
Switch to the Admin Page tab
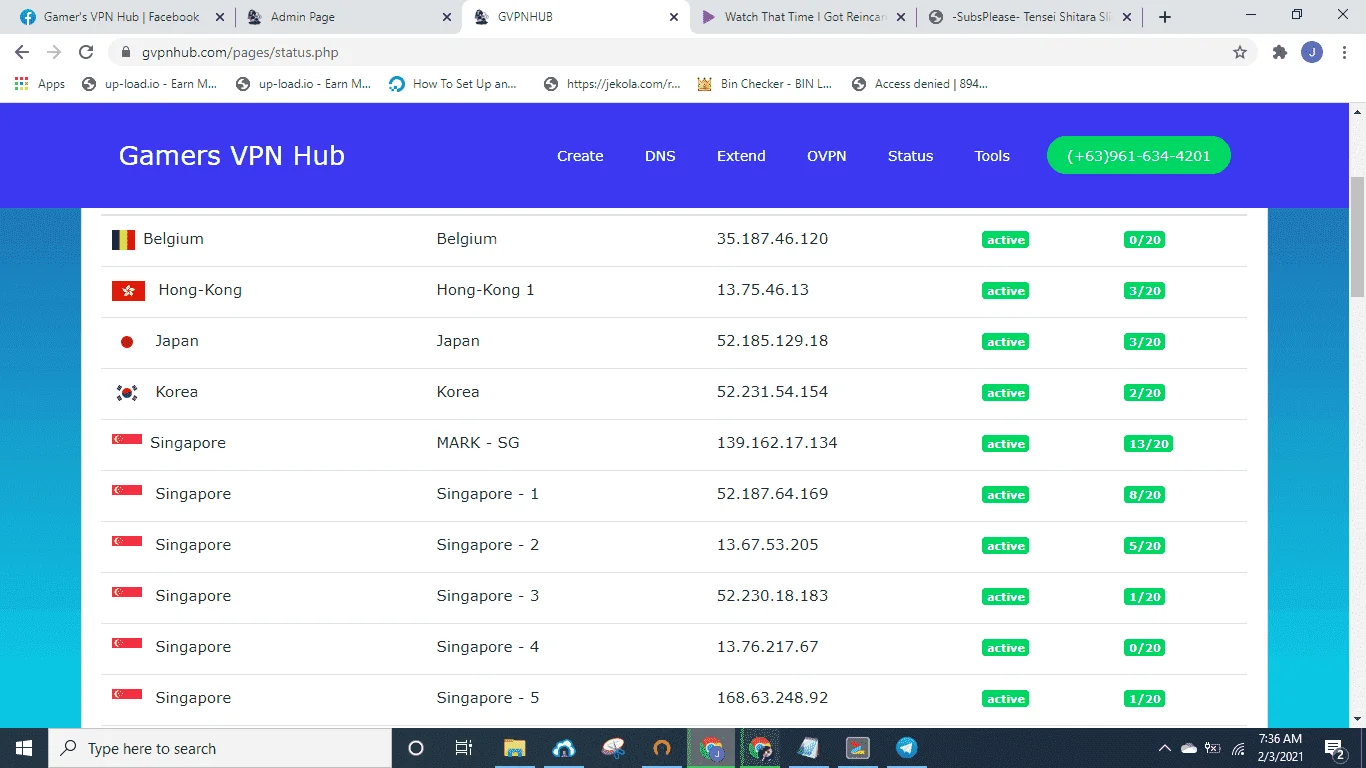[349, 17]
